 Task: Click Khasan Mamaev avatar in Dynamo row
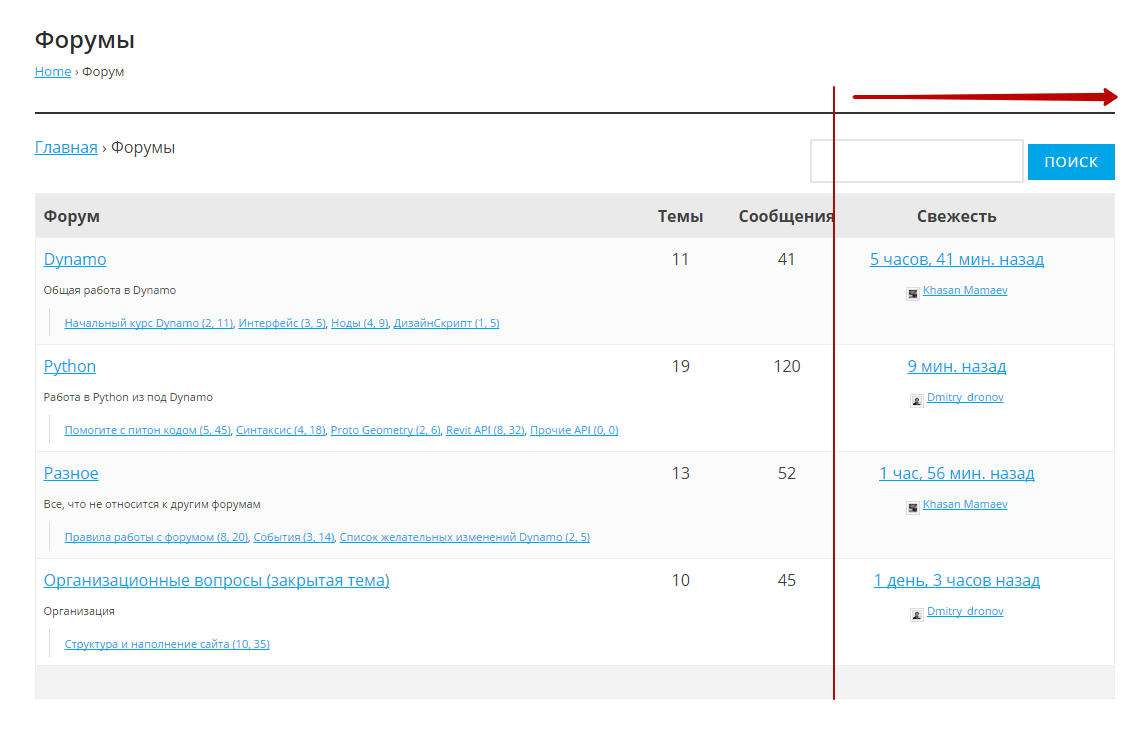[913, 293]
